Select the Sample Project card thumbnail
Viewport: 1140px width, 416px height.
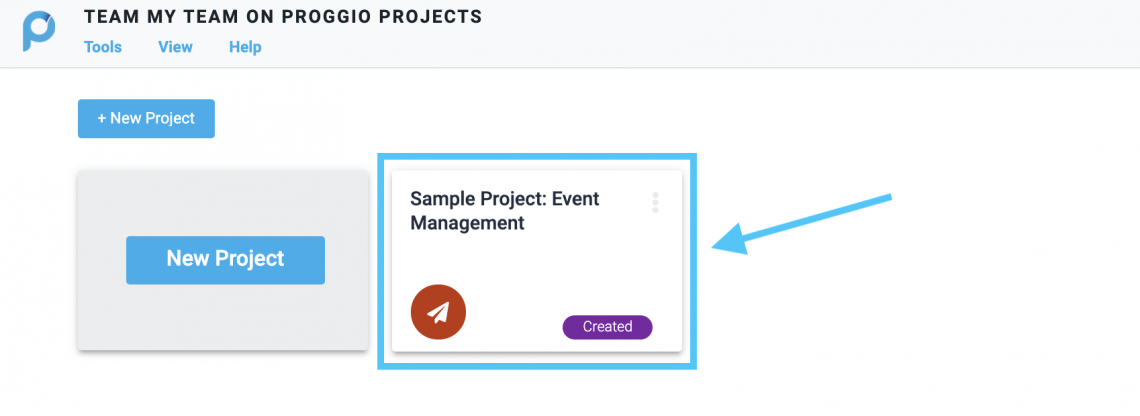(x=537, y=261)
